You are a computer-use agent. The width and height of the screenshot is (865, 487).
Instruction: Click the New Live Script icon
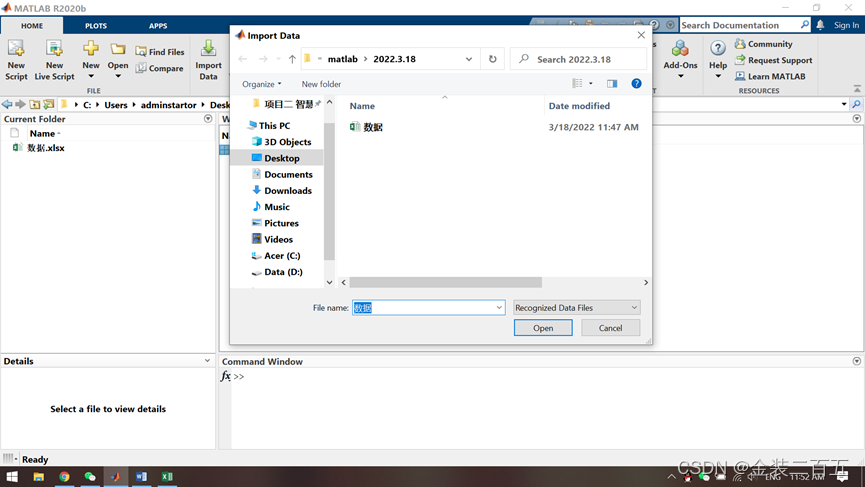click(54, 49)
